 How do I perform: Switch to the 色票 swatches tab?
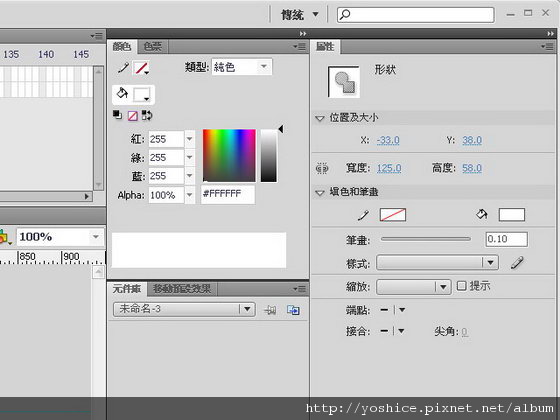click(x=152, y=46)
